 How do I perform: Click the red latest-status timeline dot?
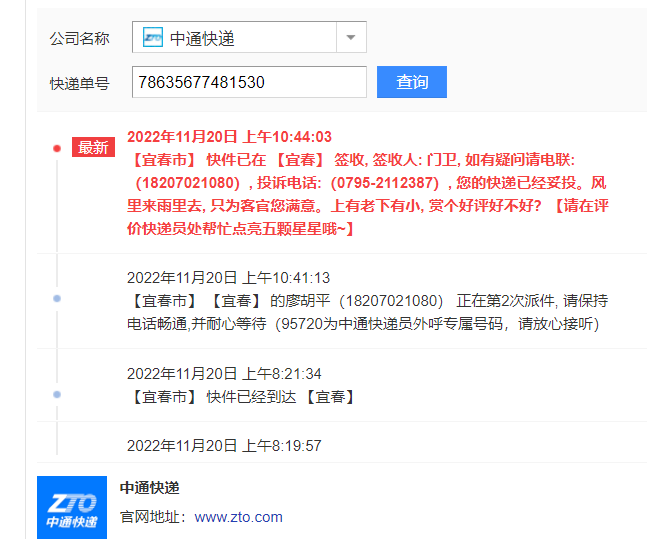[x=57, y=148]
